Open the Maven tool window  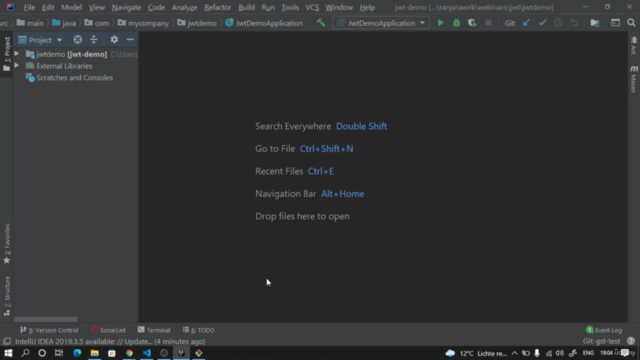633,79
